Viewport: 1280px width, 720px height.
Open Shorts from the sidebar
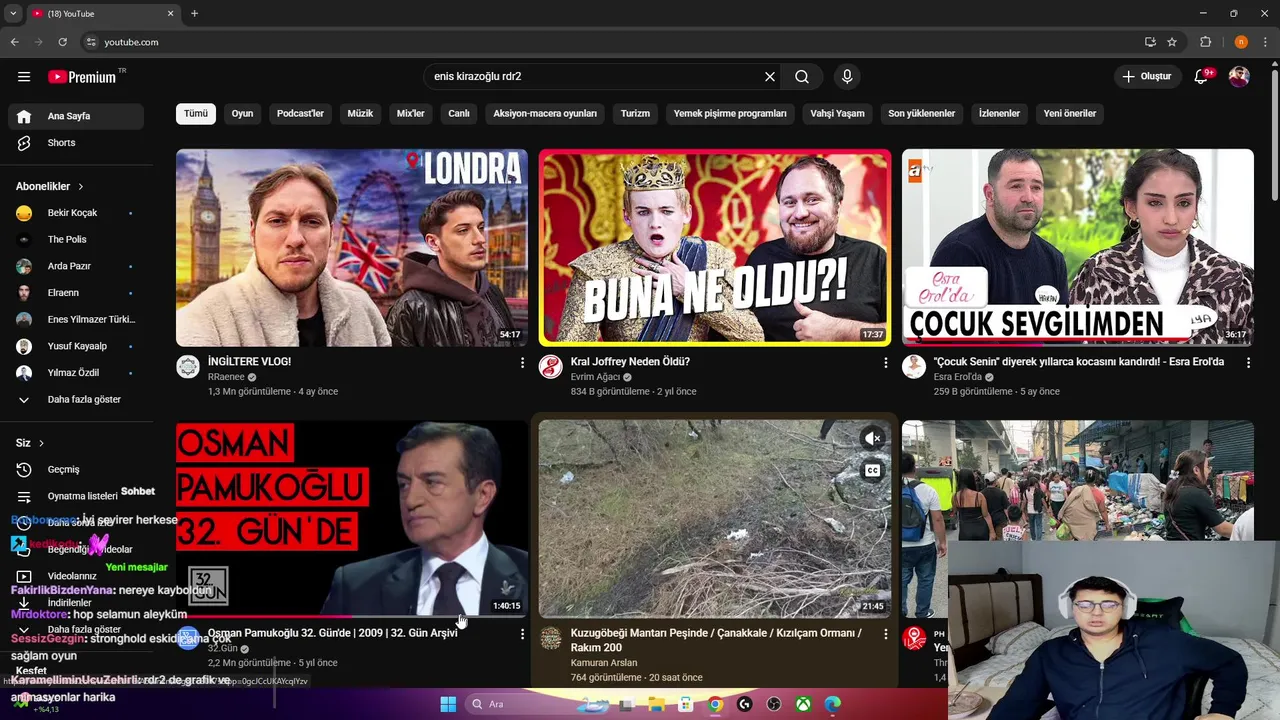pyautogui.click(x=76, y=143)
